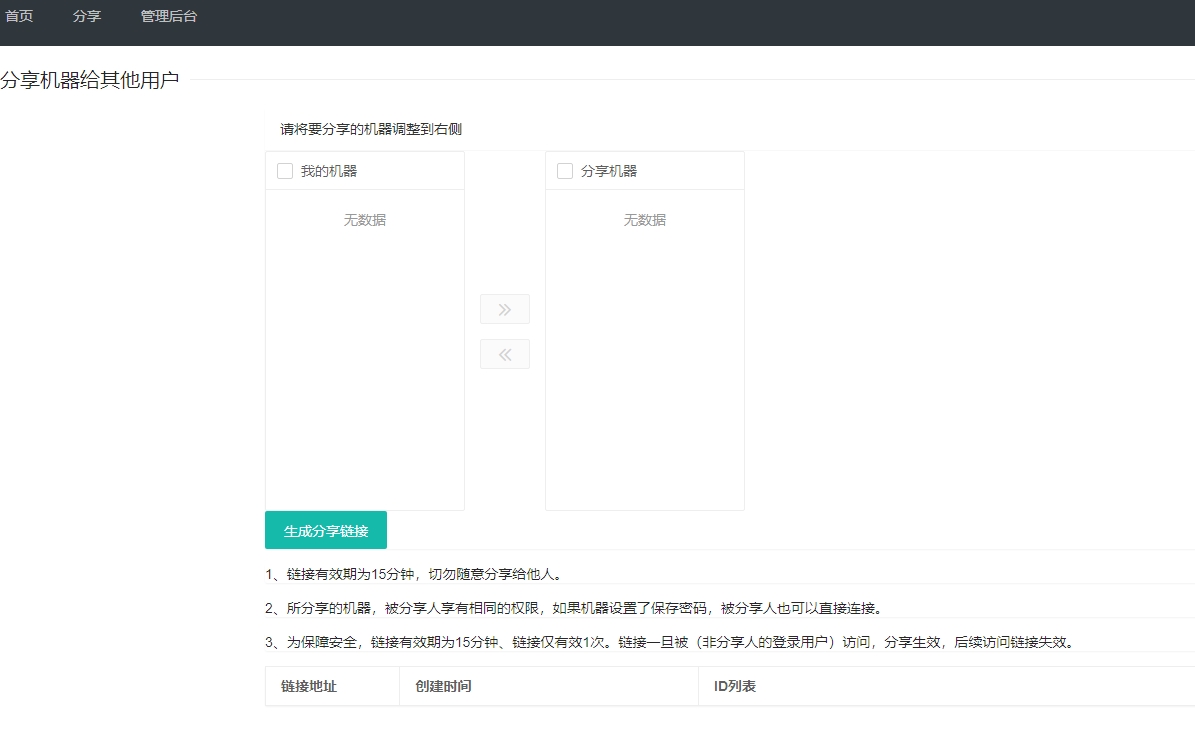The height and width of the screenshot is (731, 1195).
Task: Click note 2 about 被分享人享有相同的权限
Action: 574,608
